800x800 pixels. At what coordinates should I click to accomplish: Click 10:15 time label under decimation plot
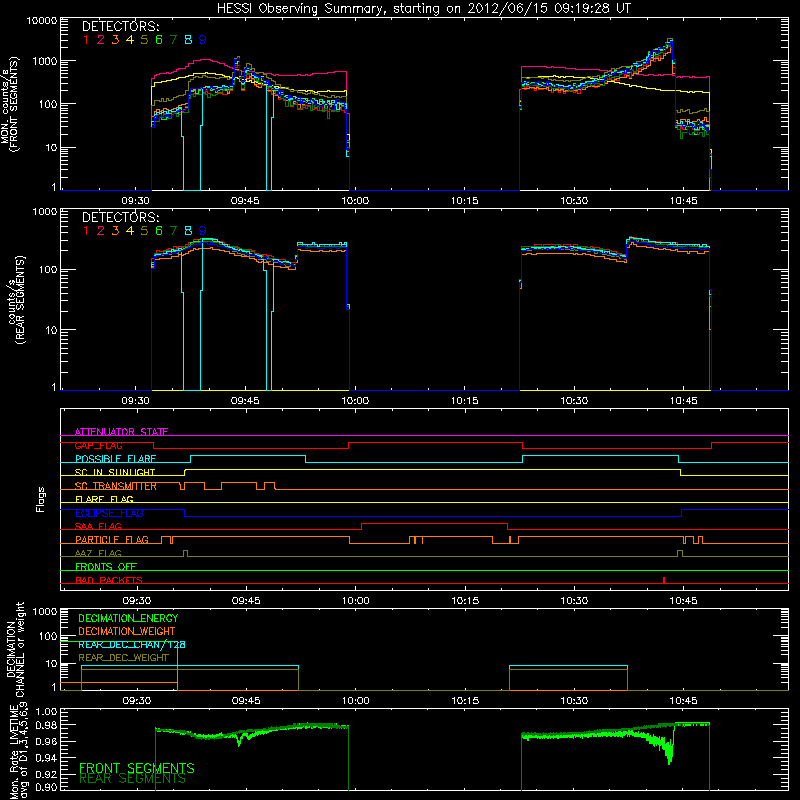(x=465, y=701)
